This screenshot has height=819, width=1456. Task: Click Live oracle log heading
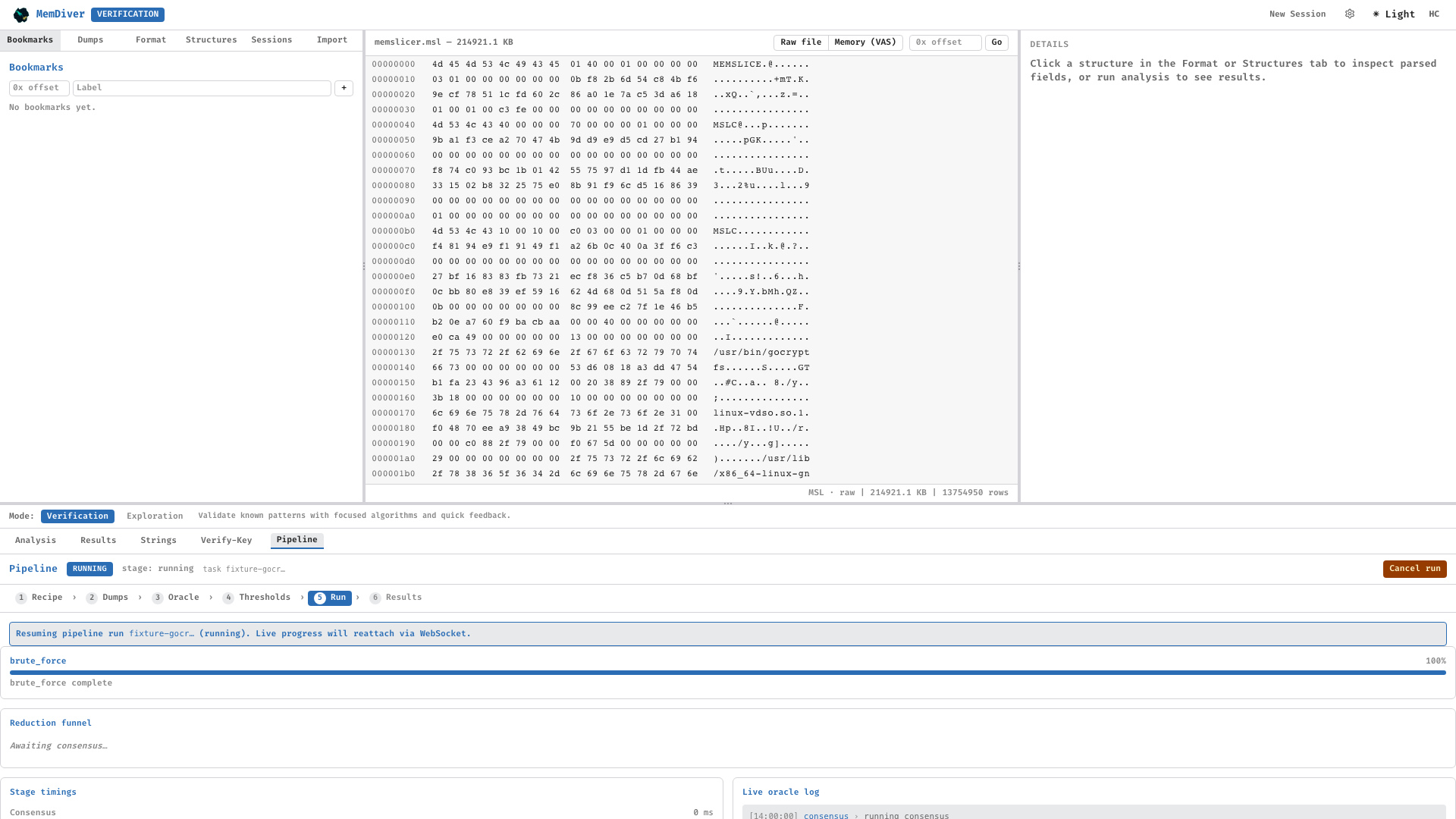pyautogui.click(x=780, y=792)
